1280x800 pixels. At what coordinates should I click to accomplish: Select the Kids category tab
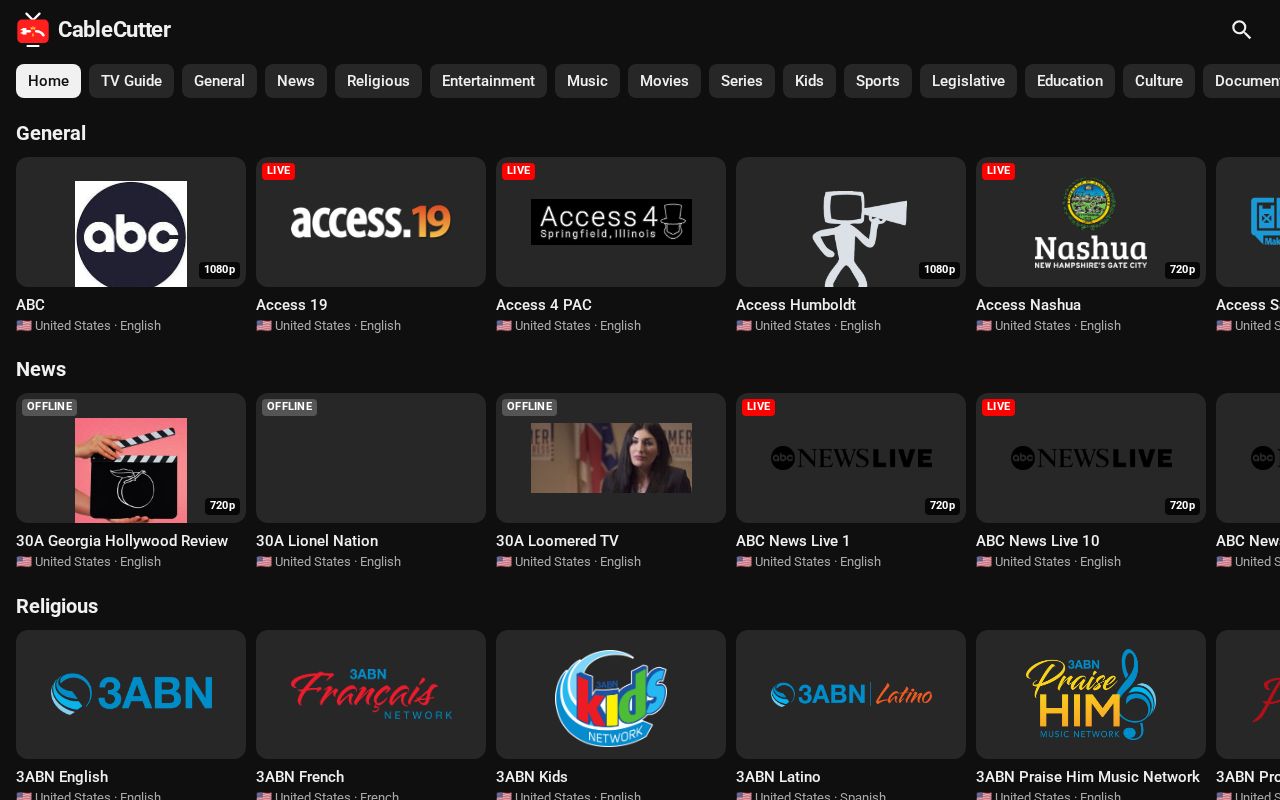pos(809,81)
